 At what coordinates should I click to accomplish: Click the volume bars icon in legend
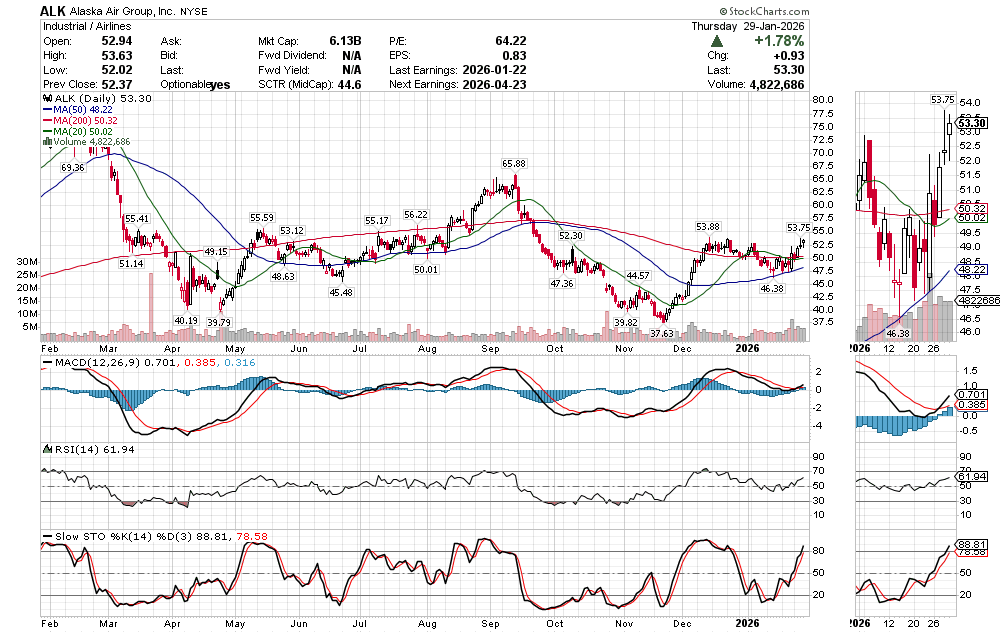click(44, 142)
